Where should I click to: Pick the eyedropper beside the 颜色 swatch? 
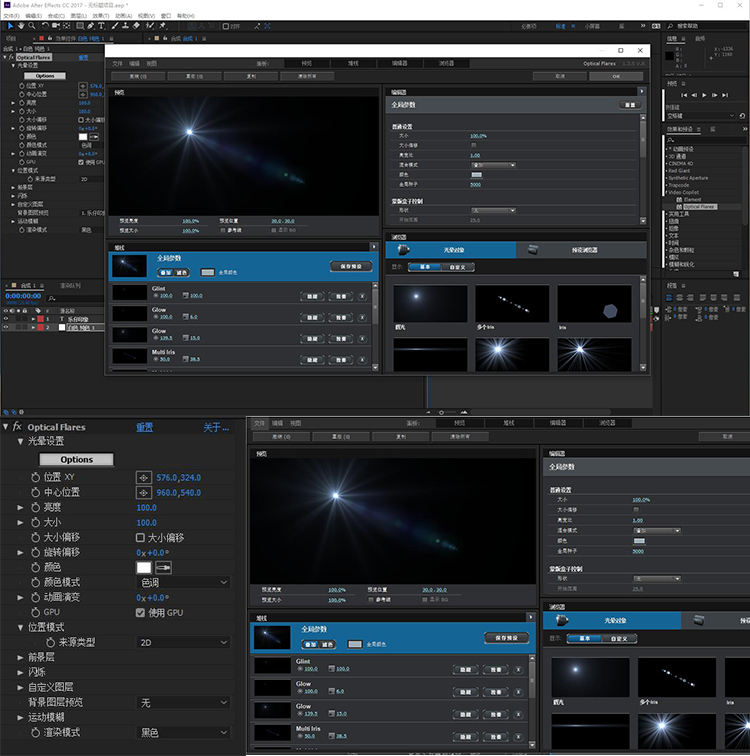coord(162,567)
